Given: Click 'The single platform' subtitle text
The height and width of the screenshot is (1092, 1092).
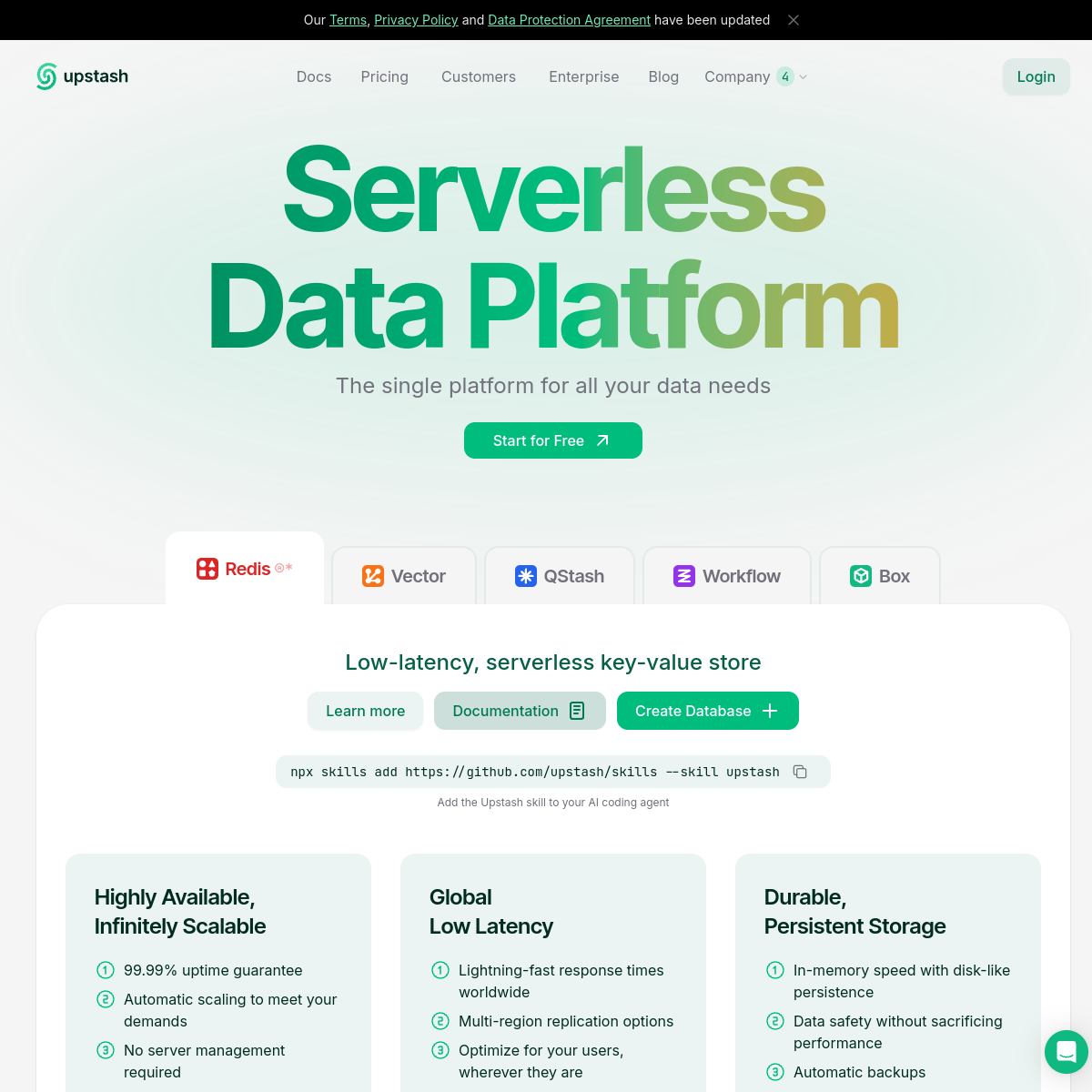Looking at the screenshot, I should 553,386.
